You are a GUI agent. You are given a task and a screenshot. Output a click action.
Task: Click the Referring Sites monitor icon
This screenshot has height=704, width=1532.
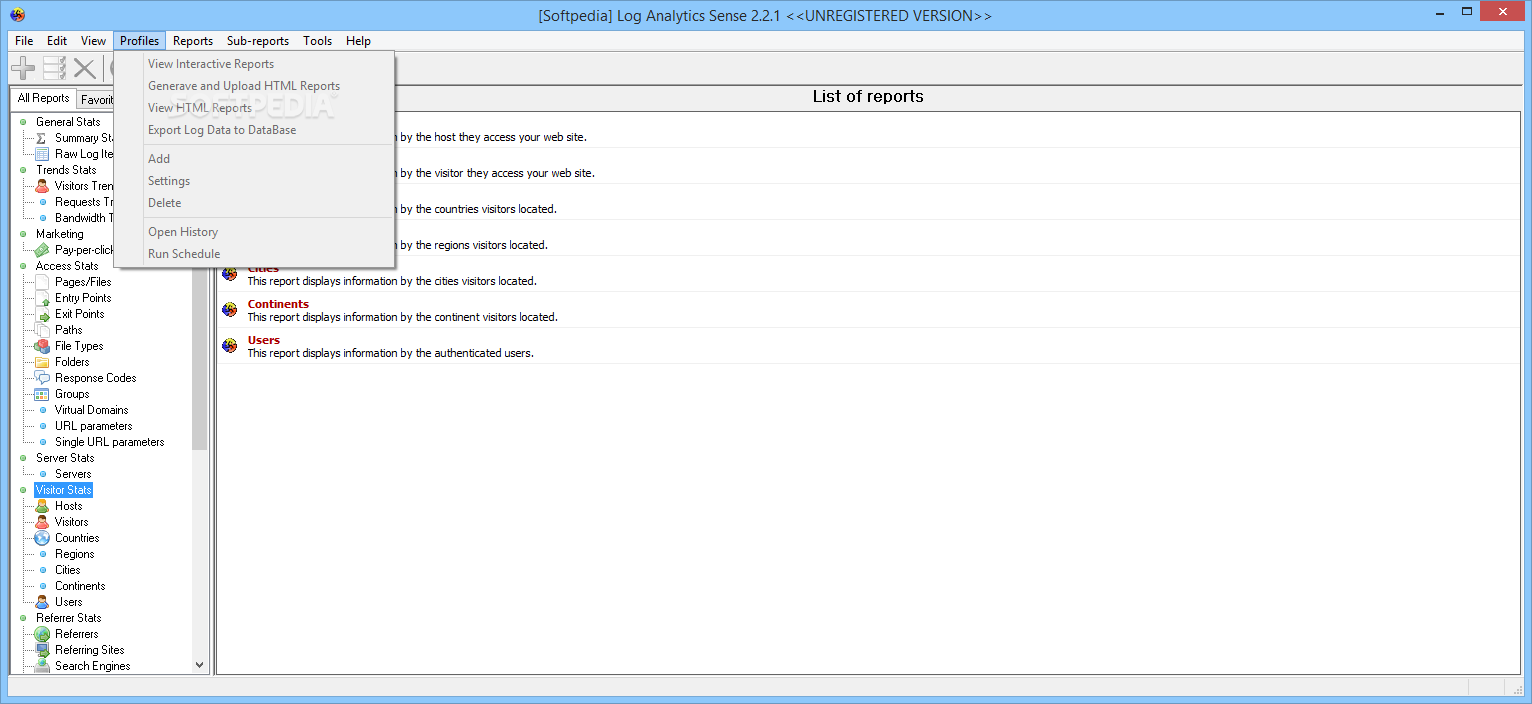[x=42, y=650]
